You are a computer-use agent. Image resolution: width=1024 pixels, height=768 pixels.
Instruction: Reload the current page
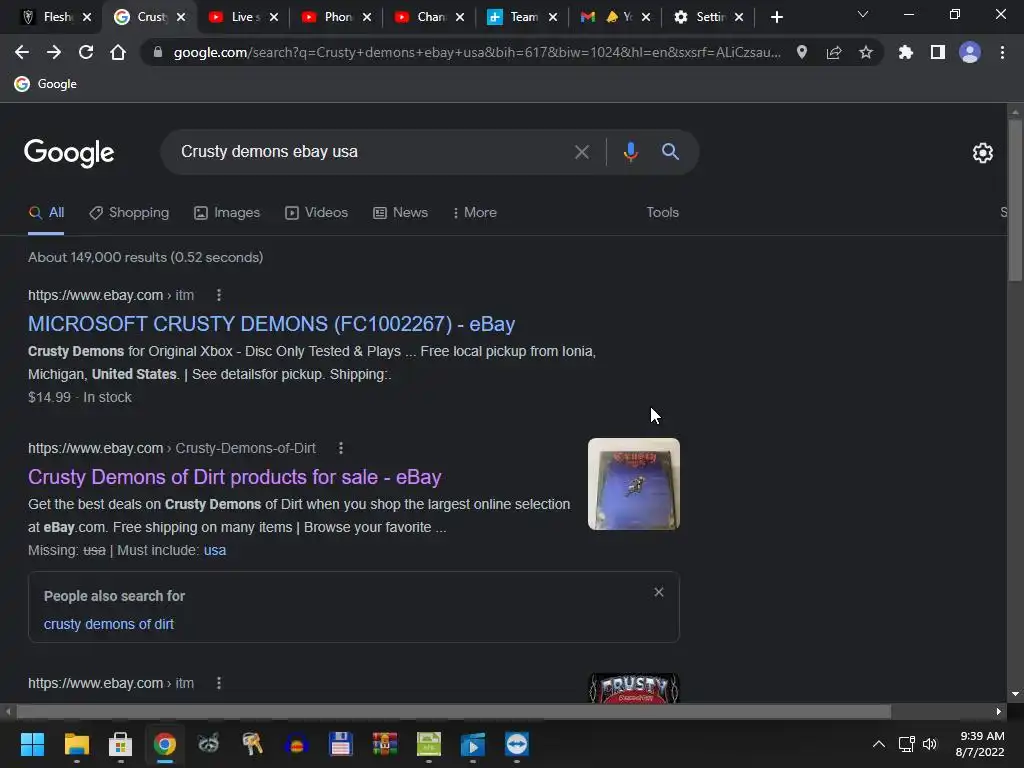click(x=86, y=52)
